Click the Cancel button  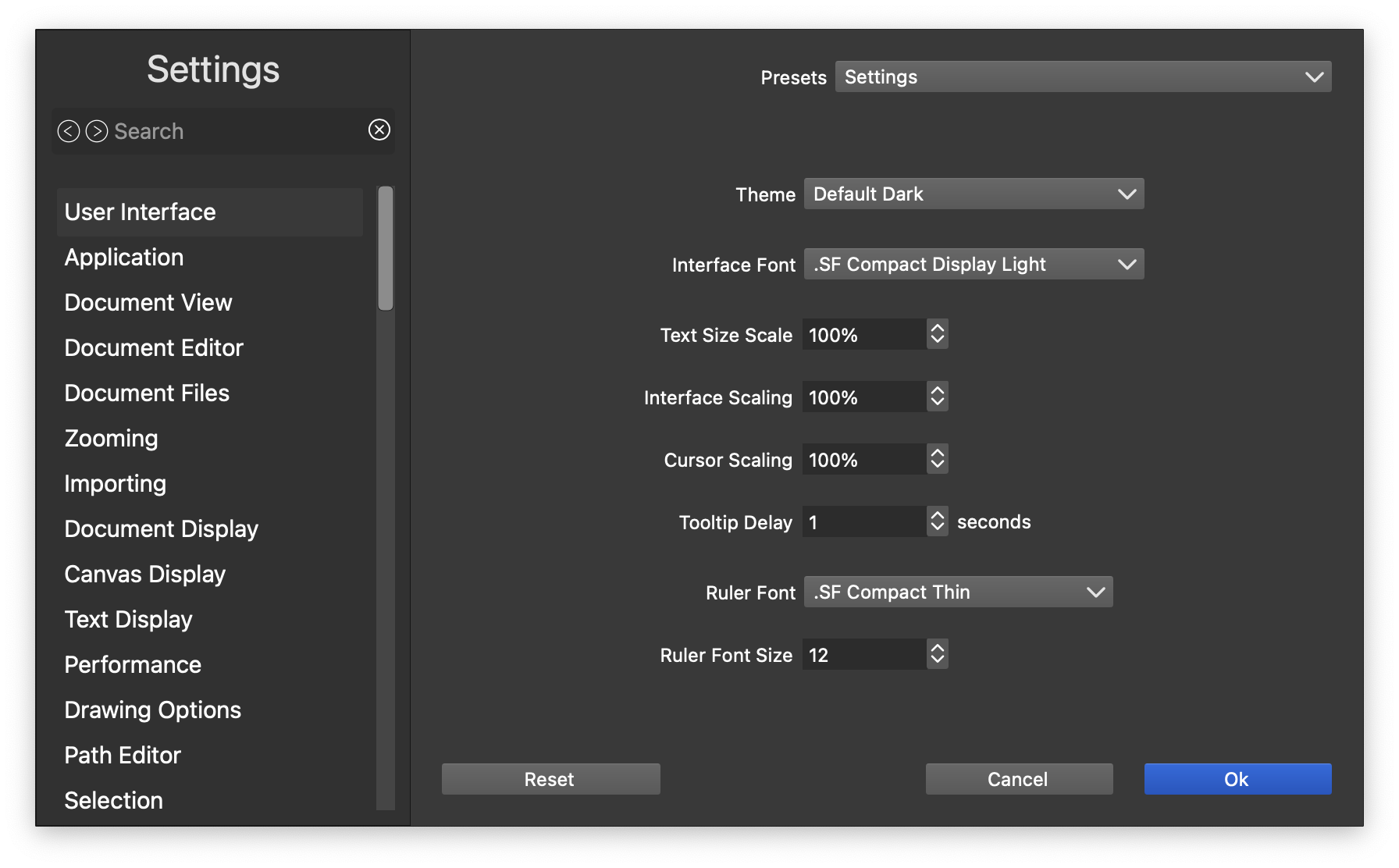[x=1019, y=779]
